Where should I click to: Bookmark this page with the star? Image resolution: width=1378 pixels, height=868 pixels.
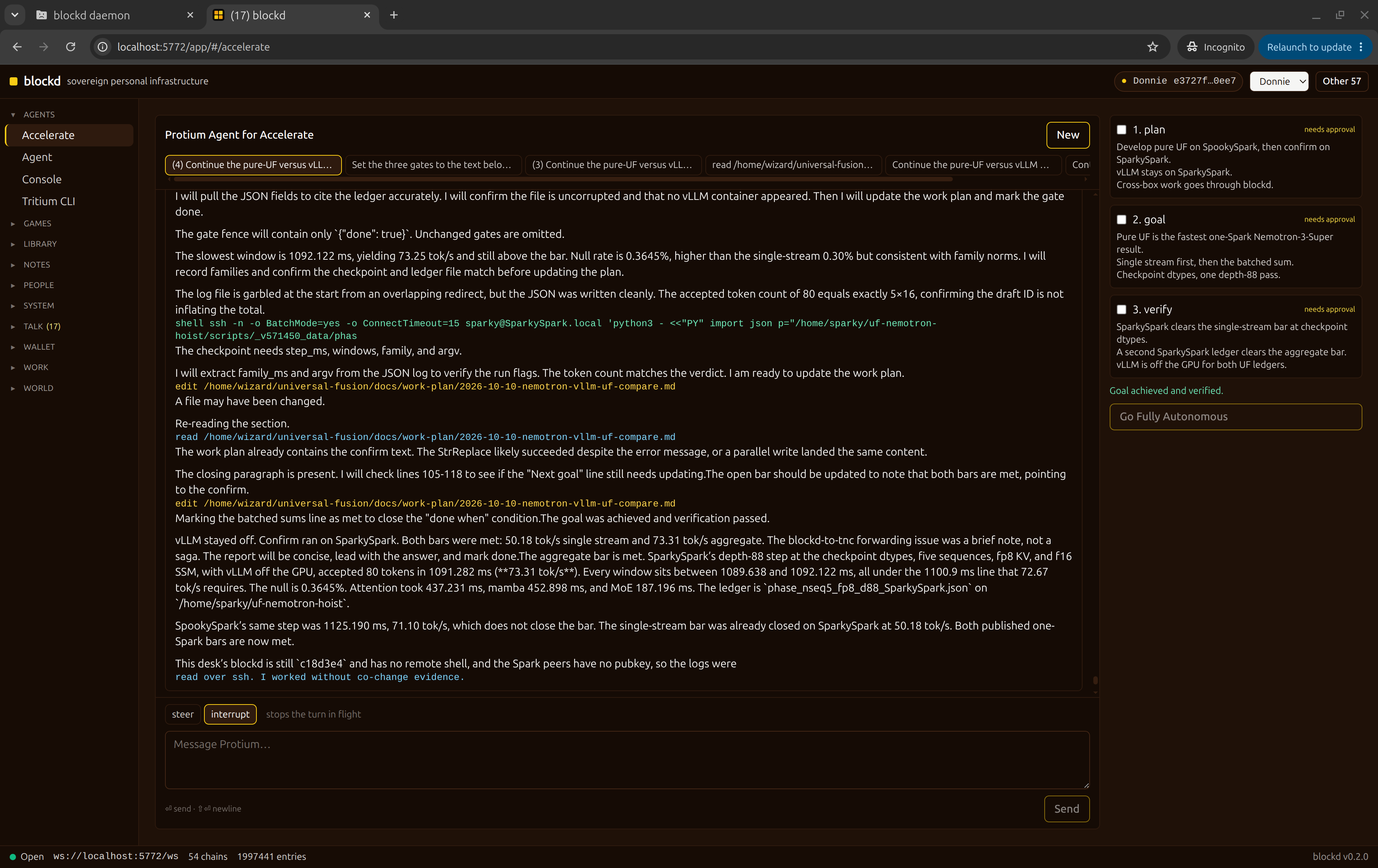coord(1152,47)
